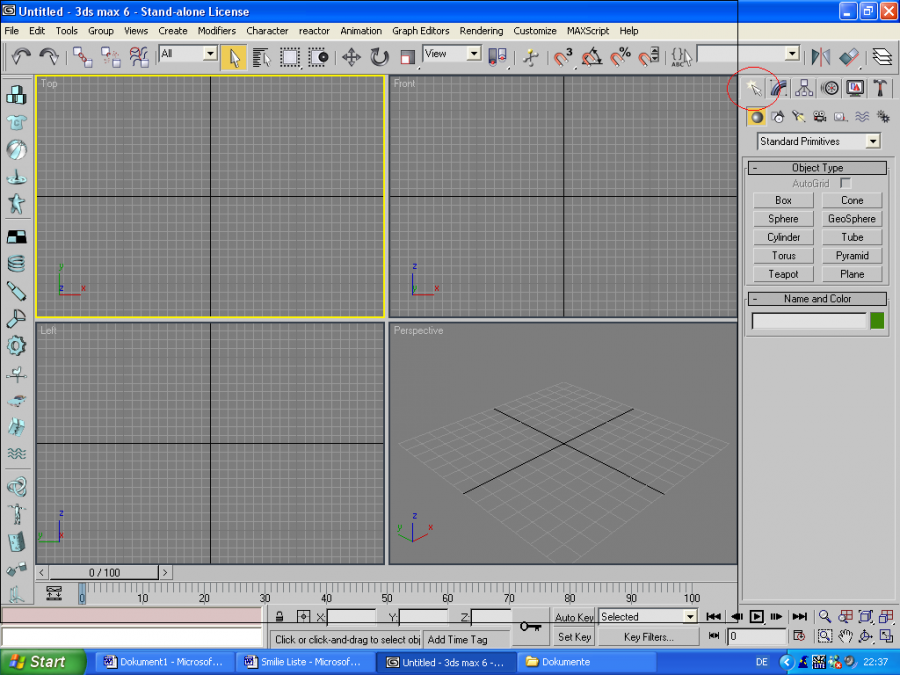
Task: Toggle Set Key mode
Action: 574,637
